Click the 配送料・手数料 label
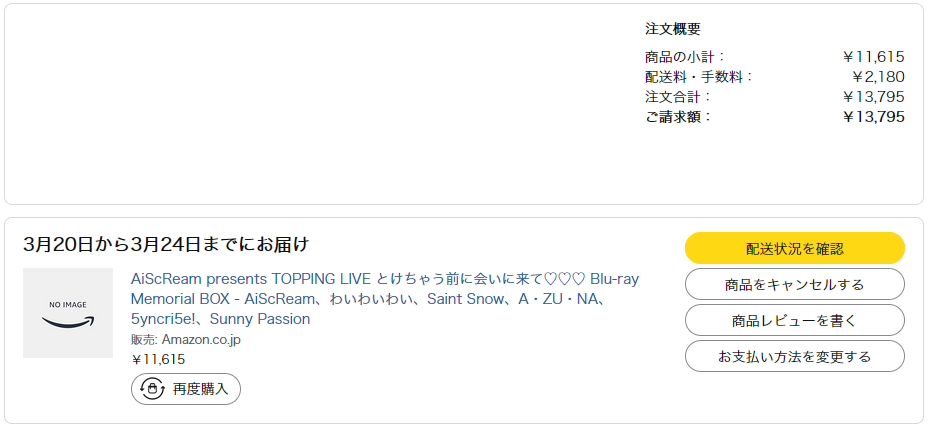This screenshot has height=433, width=934. tap(699, 77)
